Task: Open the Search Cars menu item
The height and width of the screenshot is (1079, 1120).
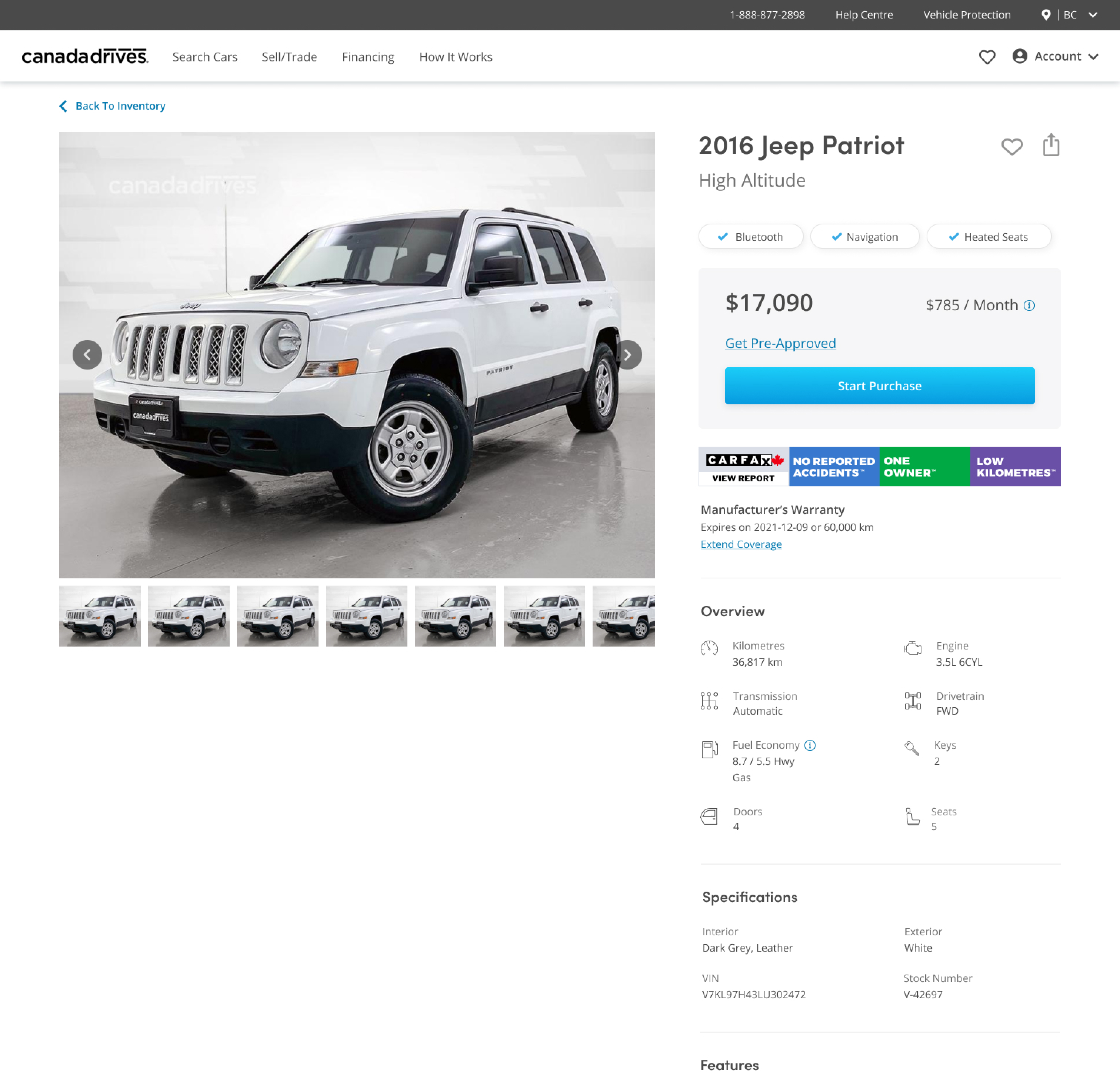Action: coord(205,57)
